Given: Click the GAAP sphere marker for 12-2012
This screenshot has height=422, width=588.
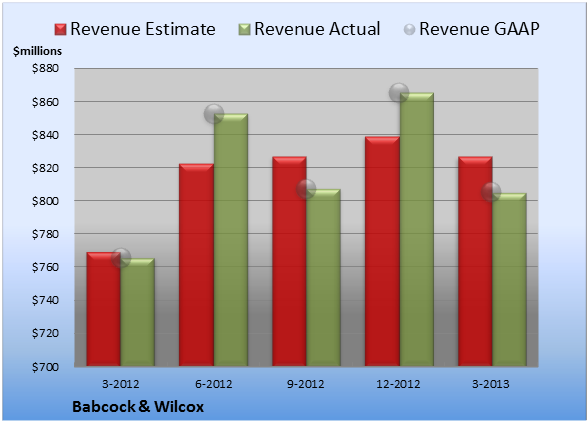Looking at the screenshot, I should (x=399, y=92).
